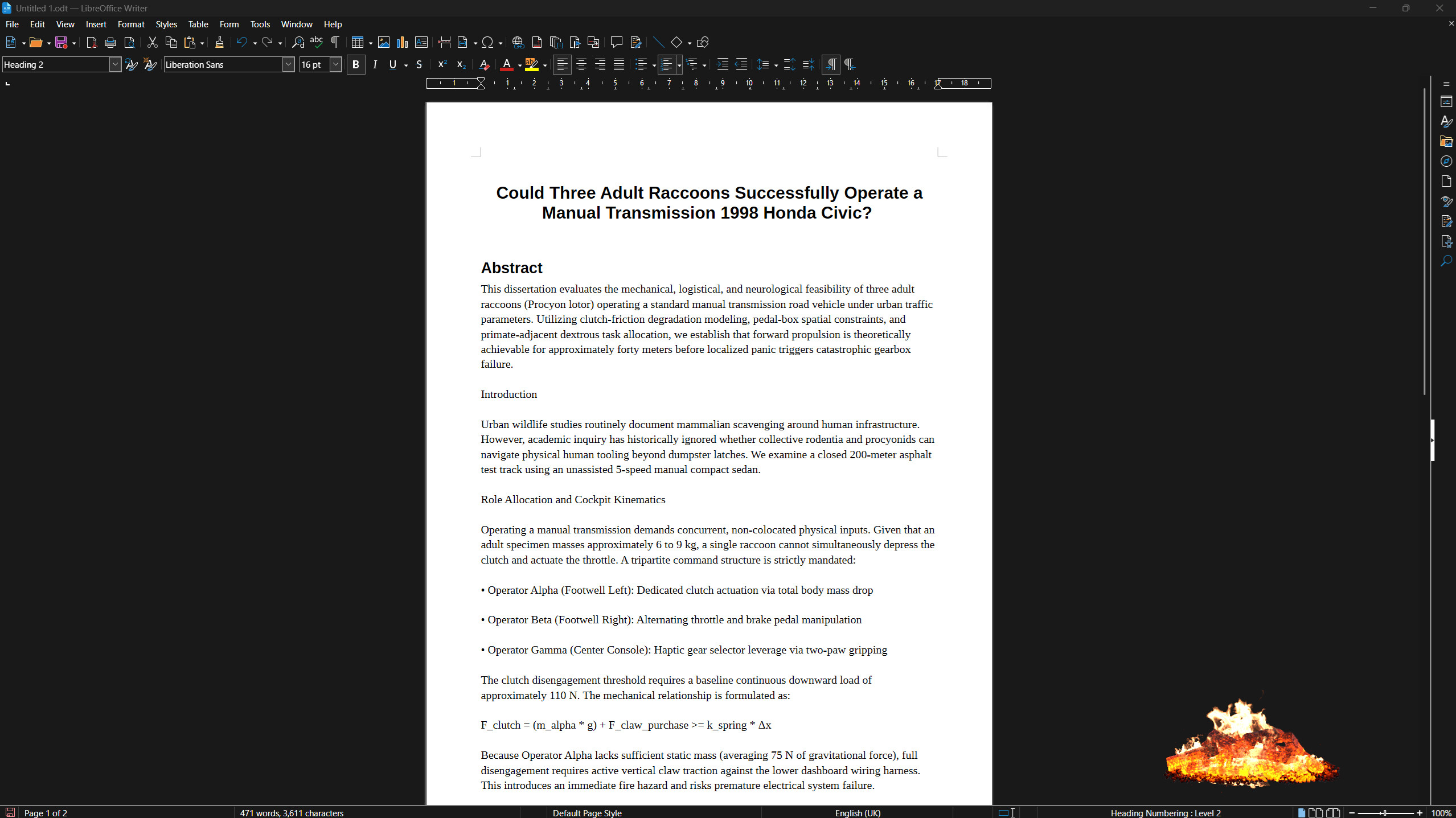Toggle Bold formatting
1456x818 pixels.
(x=356, y=64)
